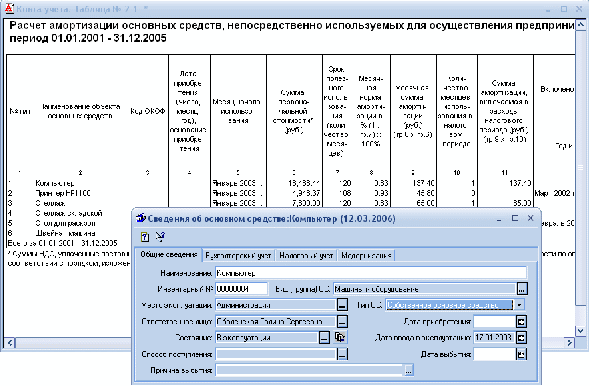
Task: Click the app icon in the dialog title bar
Action: coord(141,218)
